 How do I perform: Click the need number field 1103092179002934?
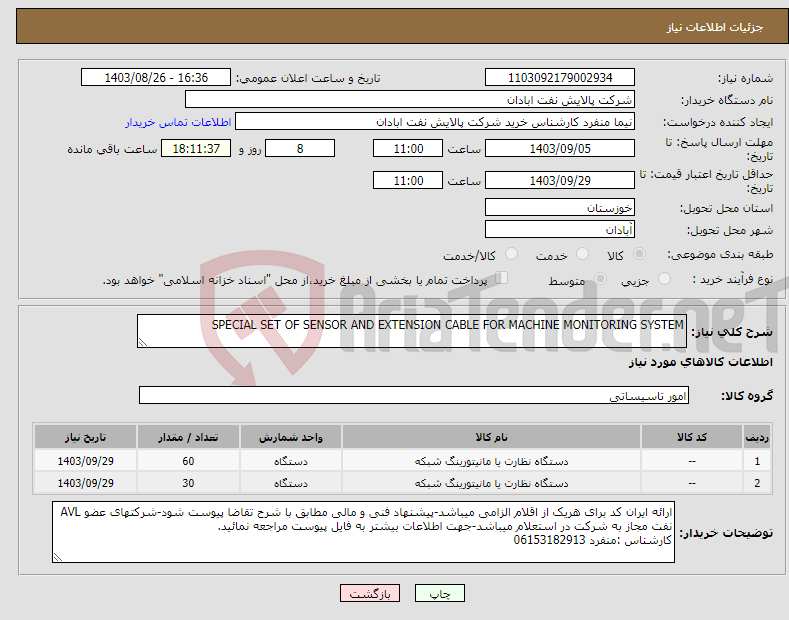coord(560,78)
